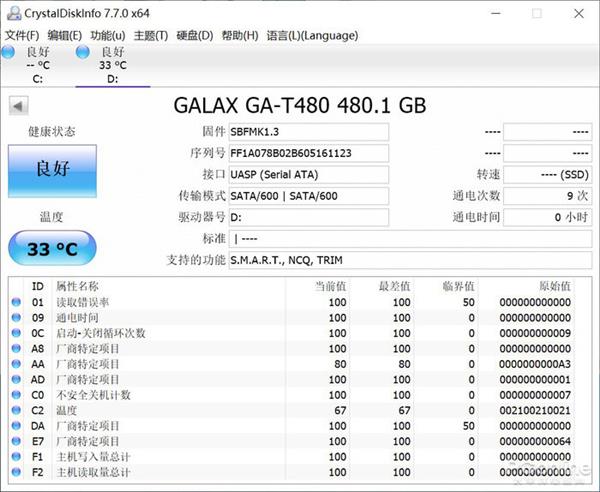
Task: Click the power on hours field 0 小时
Action: coord(548,217)
